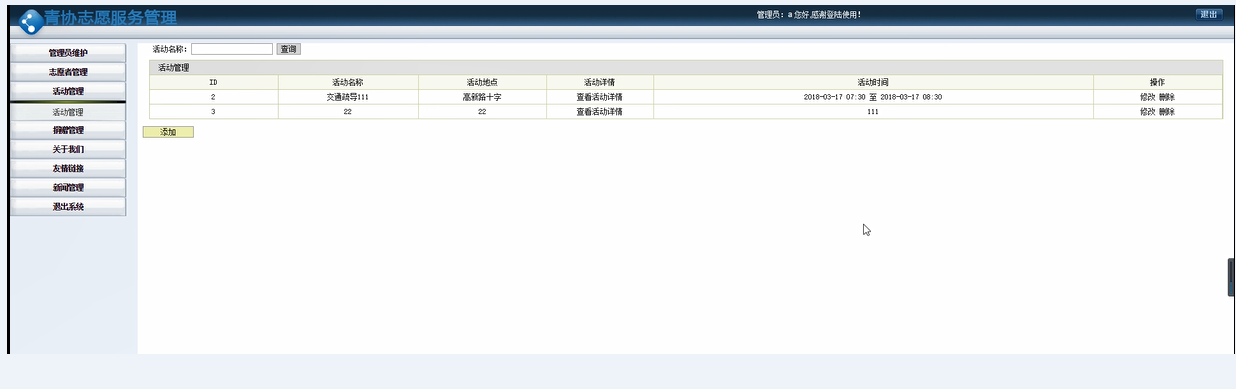Click the 查询 search button
The height and width of the screenshot is (389, 1236).
click(288, 49)
